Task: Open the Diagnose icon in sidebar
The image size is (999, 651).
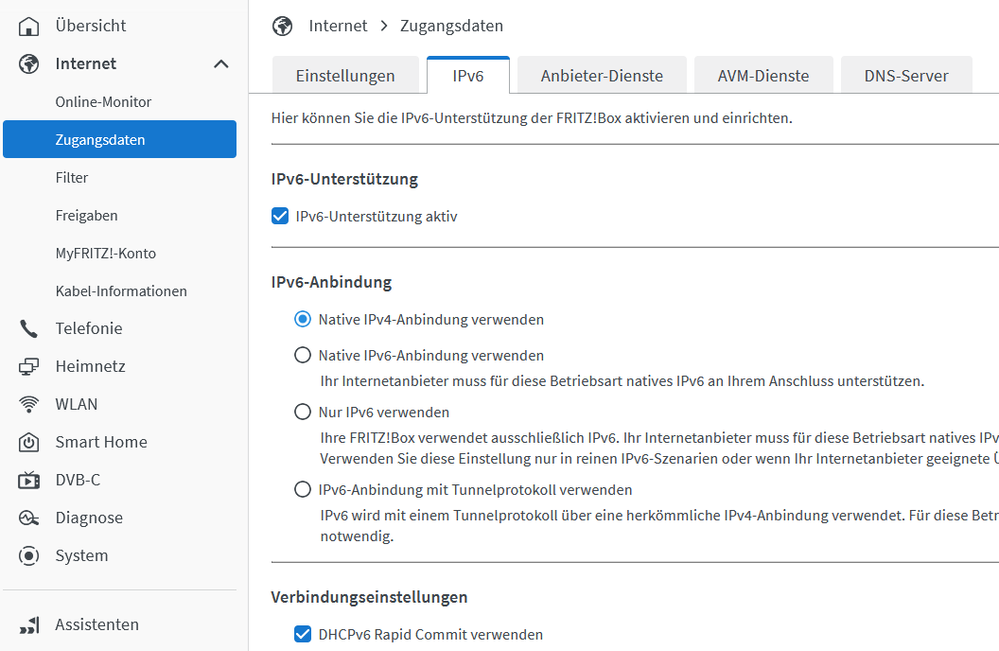Action: click(x=29, y=519)
